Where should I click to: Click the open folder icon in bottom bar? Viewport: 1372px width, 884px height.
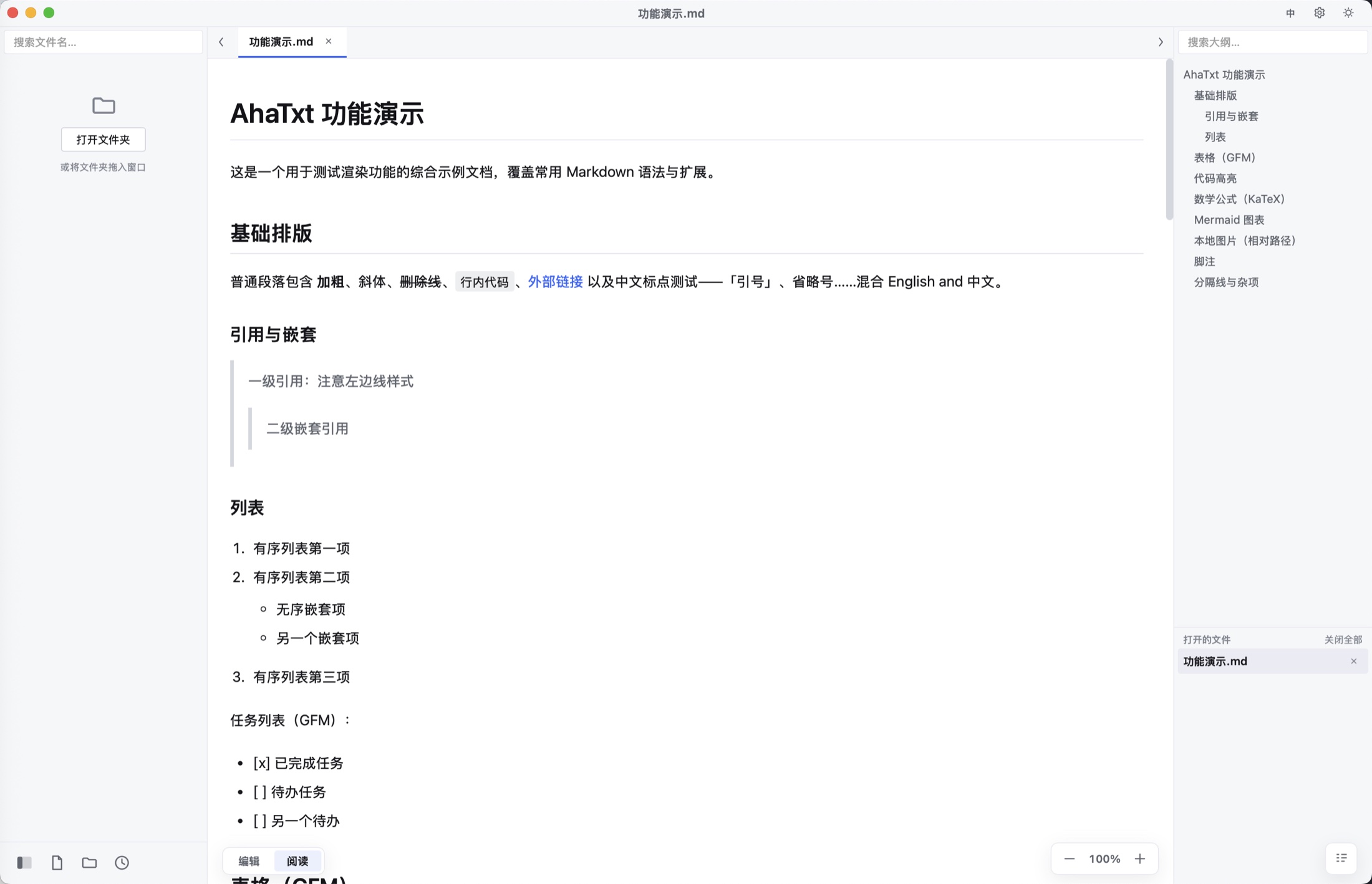89,862
